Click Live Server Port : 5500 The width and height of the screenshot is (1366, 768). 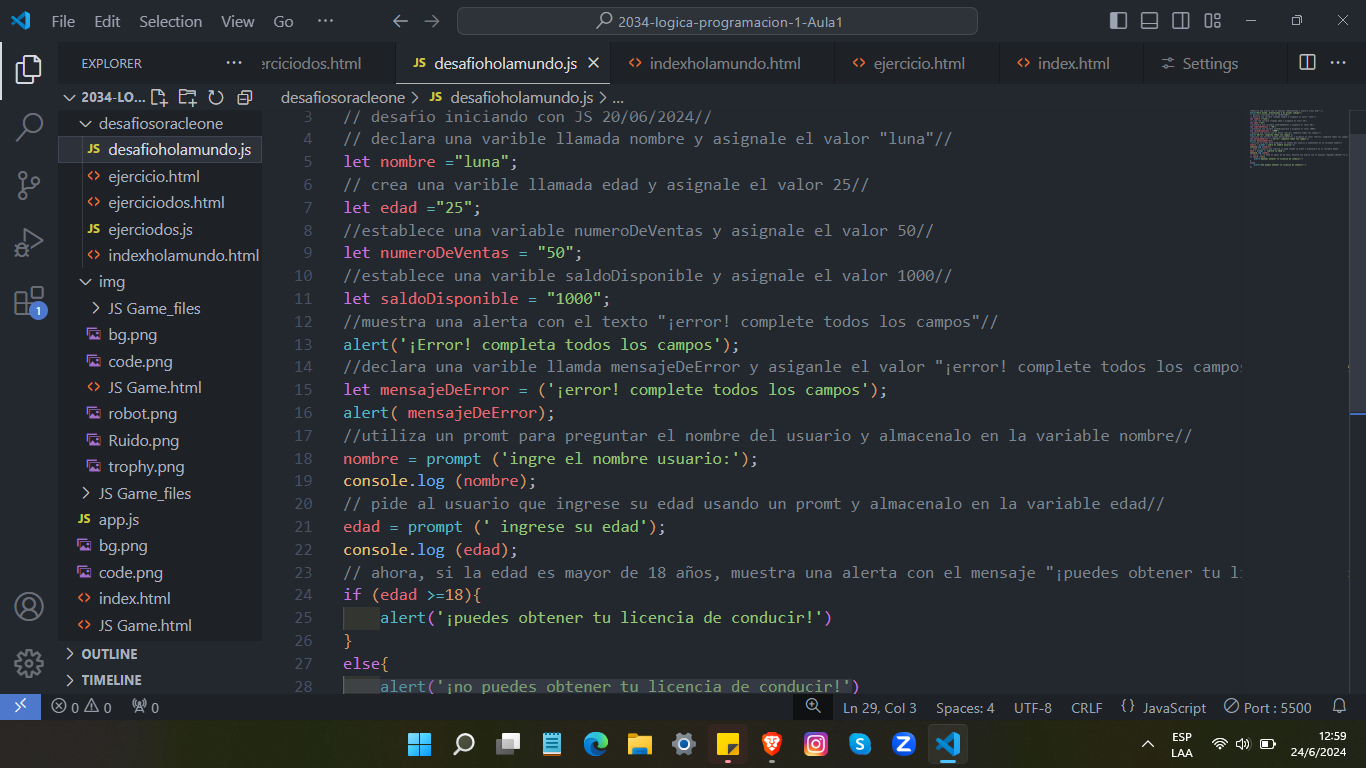point(1268,707)
